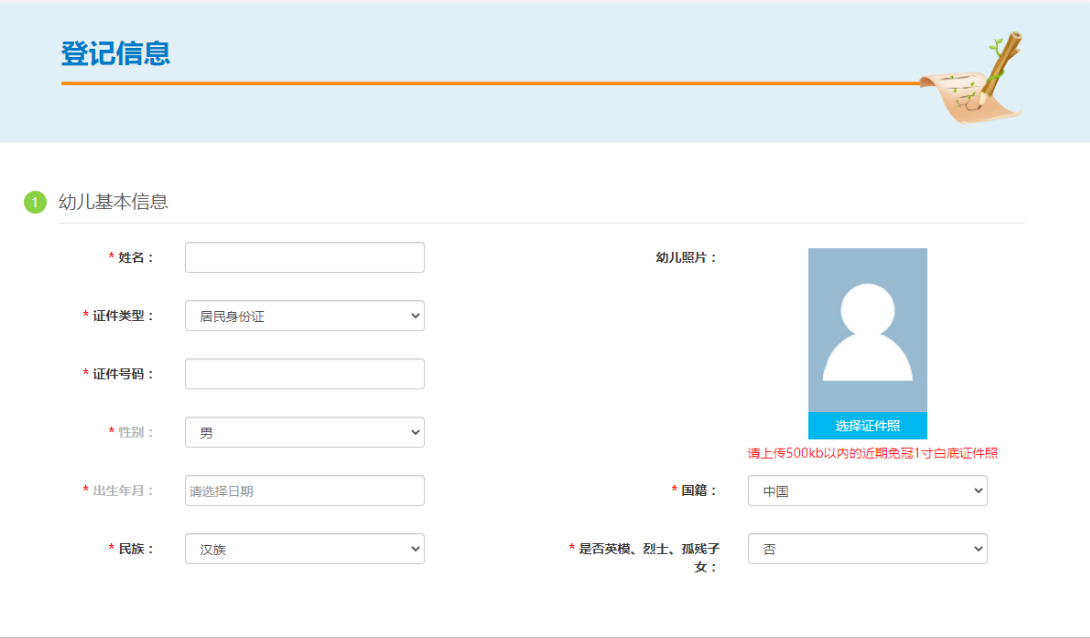Viewport: 1090px width, 638px height.
Task: Click the 幼儿基本信息 section title
Action: point(113,202)
